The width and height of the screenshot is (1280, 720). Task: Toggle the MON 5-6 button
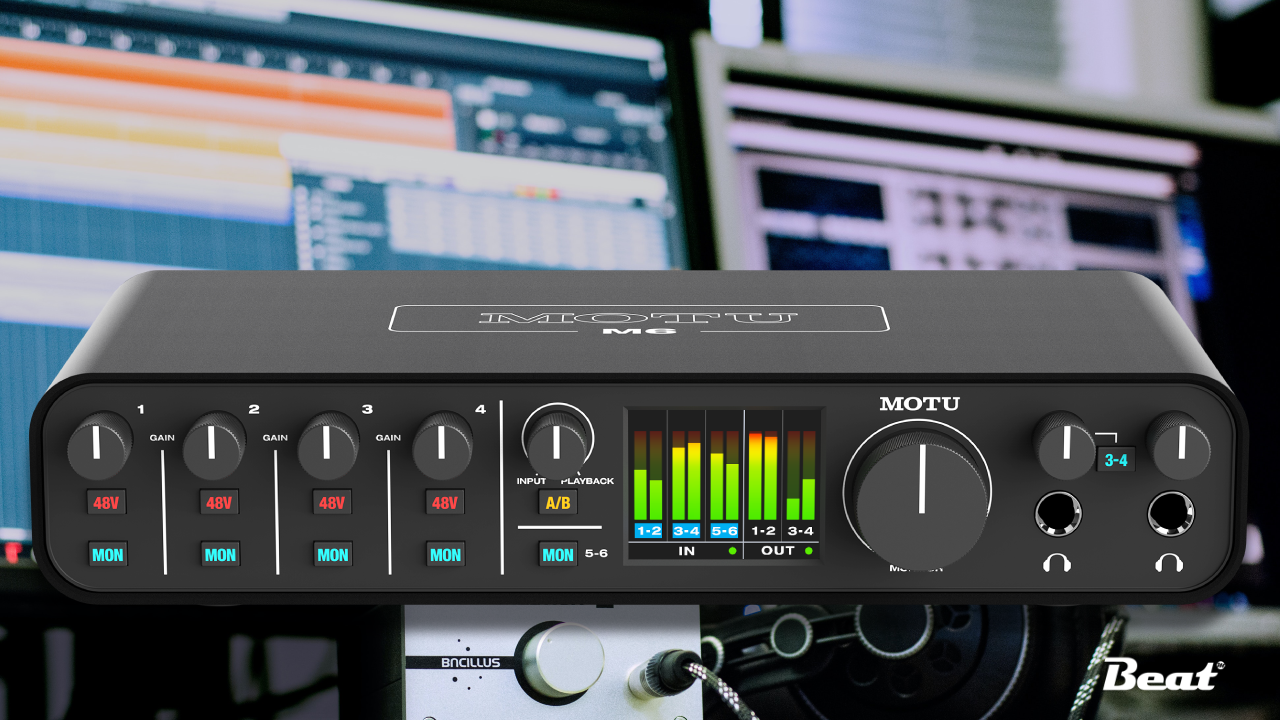coord(558,555)
